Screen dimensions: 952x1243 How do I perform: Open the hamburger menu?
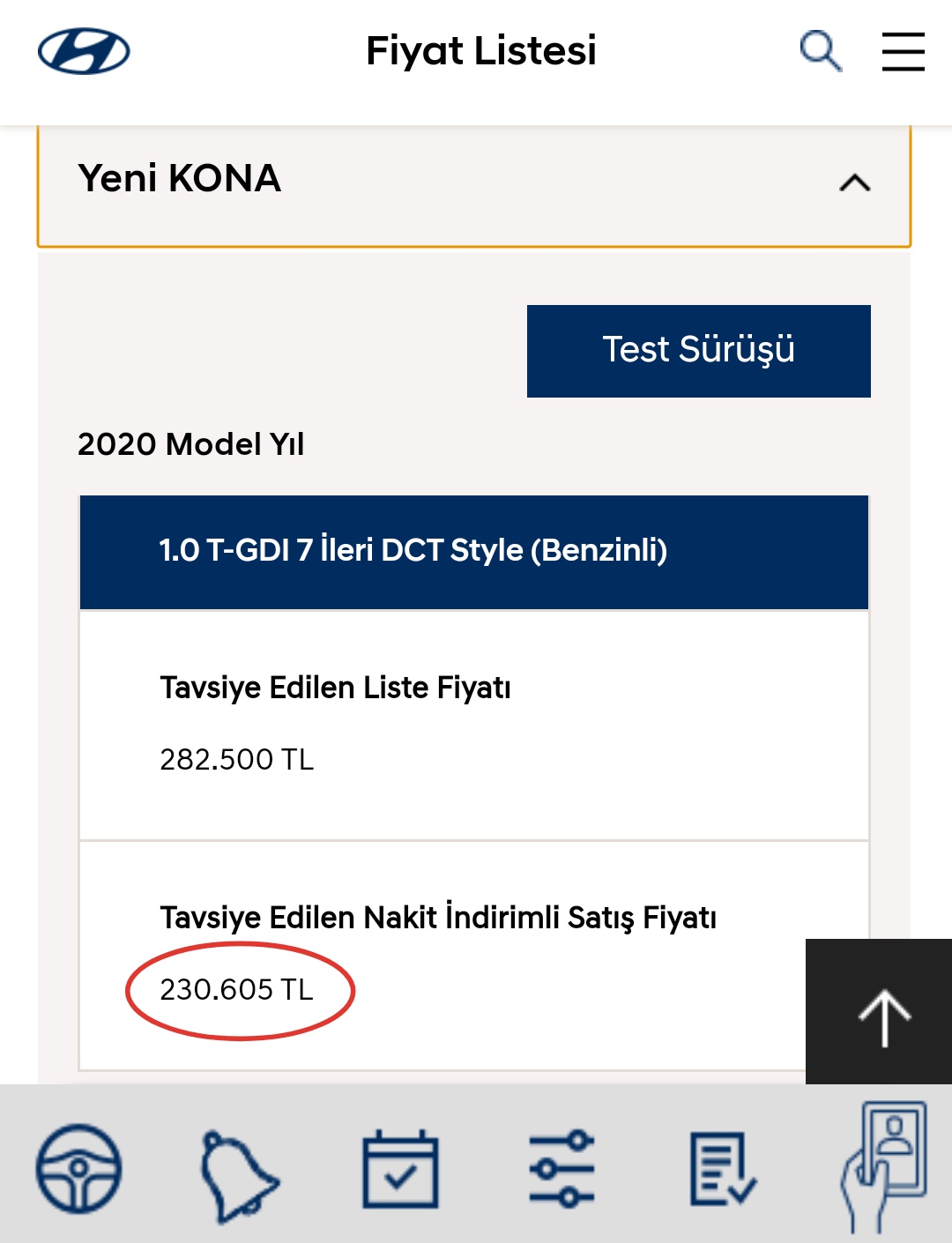pos(904,51)
